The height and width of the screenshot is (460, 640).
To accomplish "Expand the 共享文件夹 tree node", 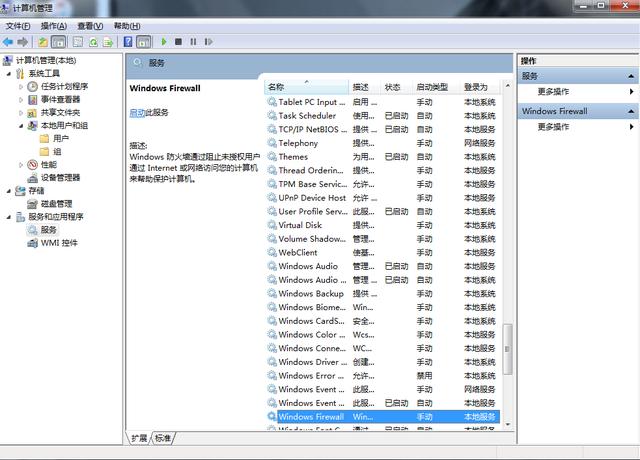I will [x=21, y=113].
